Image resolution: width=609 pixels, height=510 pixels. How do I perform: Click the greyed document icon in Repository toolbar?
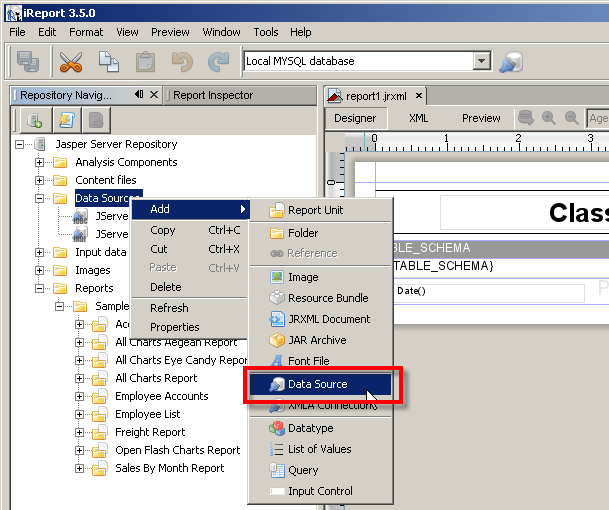click(x=96, y=120)
